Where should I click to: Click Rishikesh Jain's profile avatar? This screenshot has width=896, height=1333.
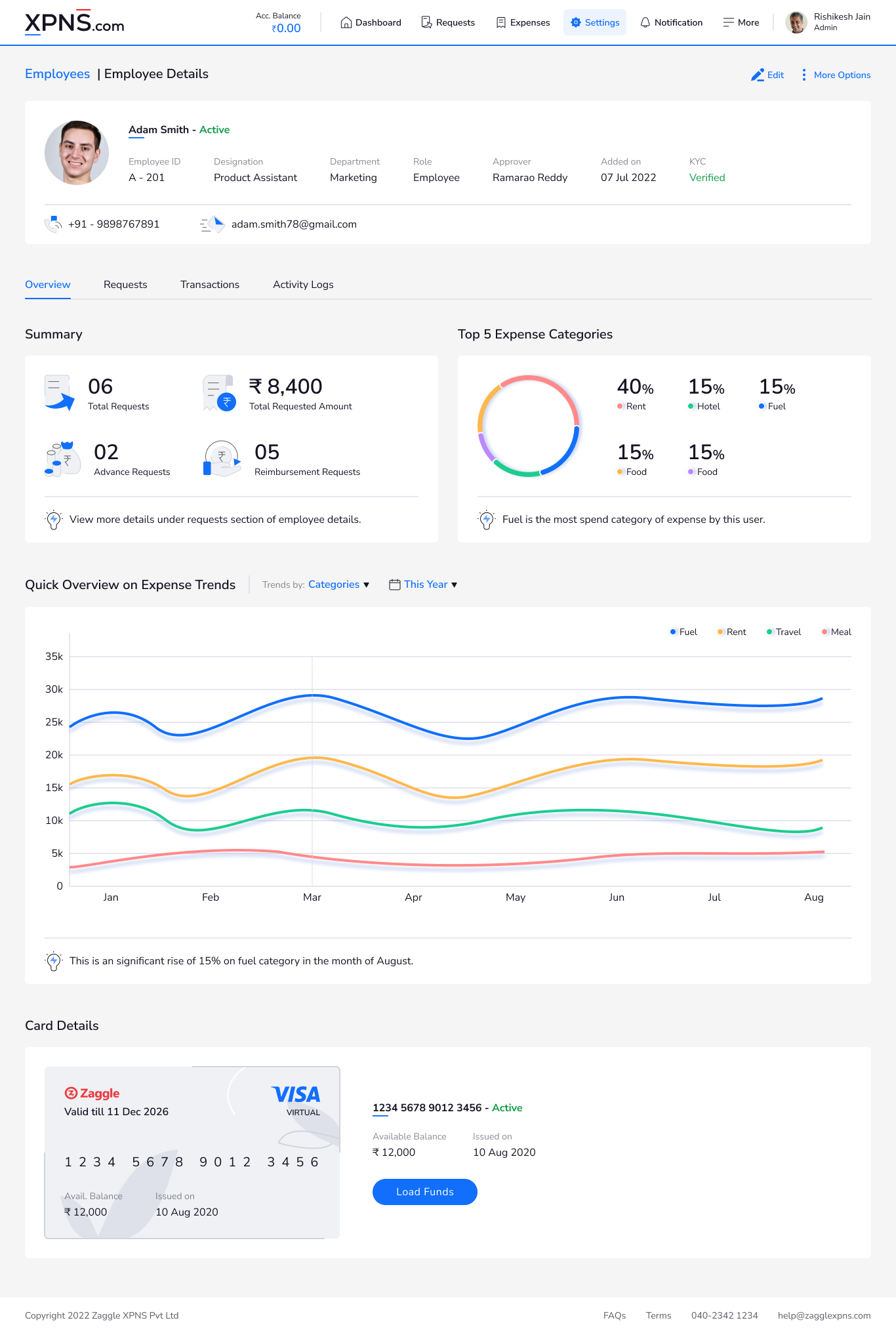(796, 22)
